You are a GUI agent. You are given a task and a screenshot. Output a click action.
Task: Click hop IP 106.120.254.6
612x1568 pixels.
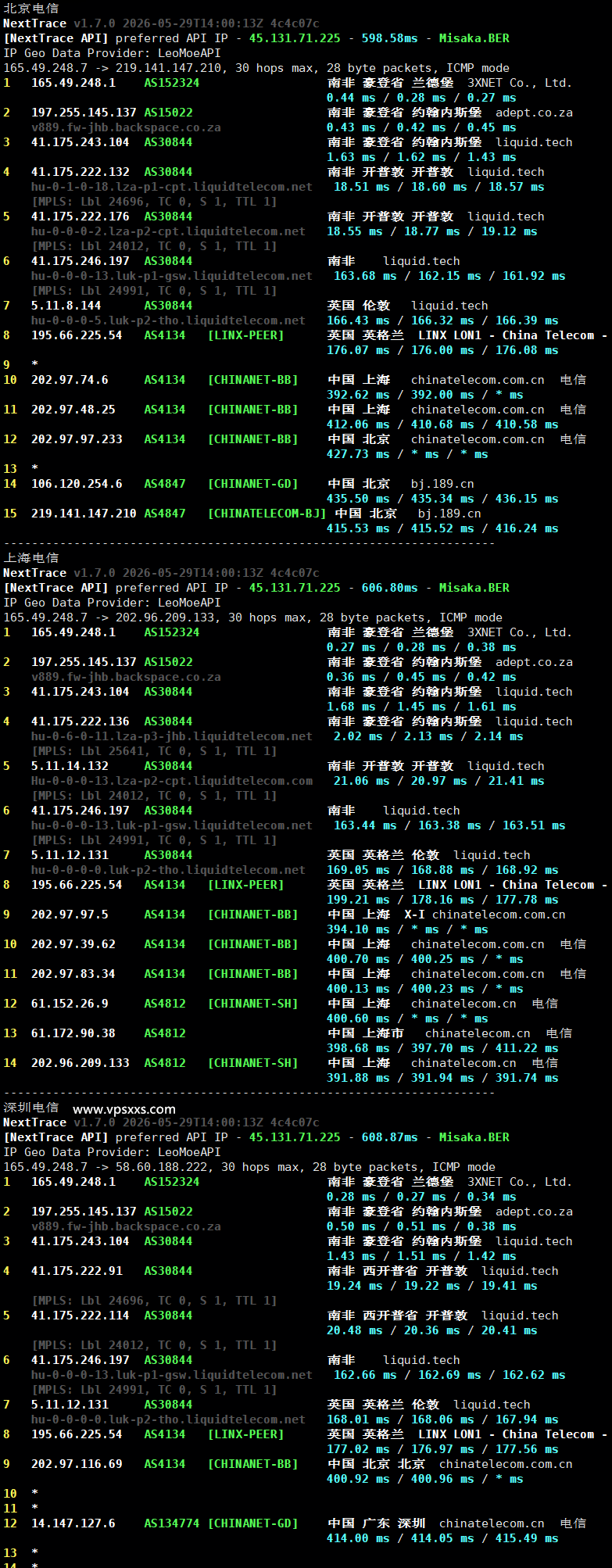point(77,484)
